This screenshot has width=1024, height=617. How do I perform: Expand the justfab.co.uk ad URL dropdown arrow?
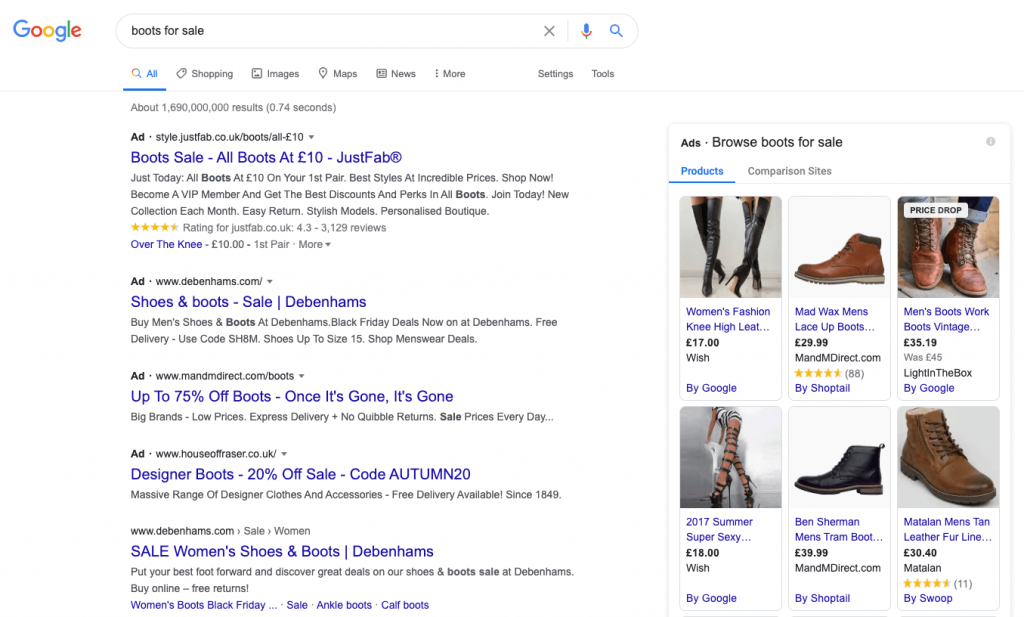[312, 137]
